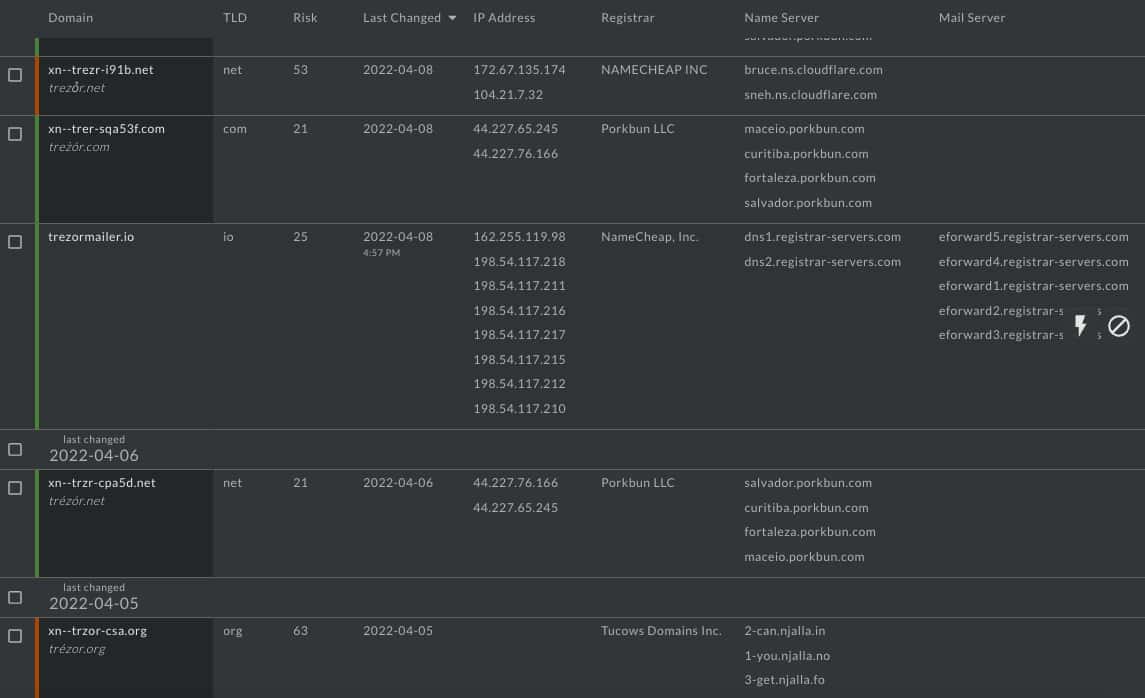Image resolution: width=1145 pixels, height=698 pixels.
Task: Click the block action icon on trezormailer.io row
Action: 1119,326
